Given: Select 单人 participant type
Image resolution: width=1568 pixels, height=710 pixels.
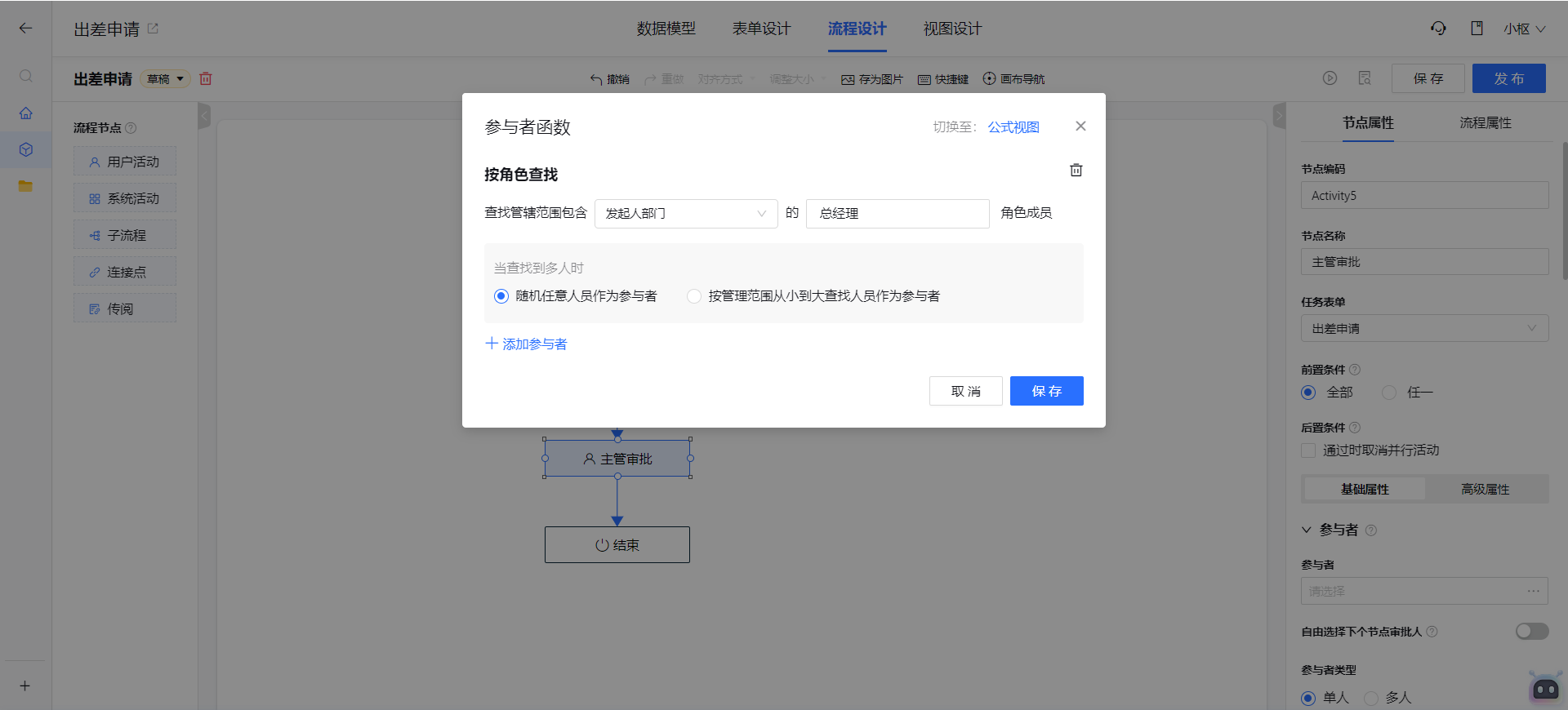Looking at the screenshot, I should (x=1308, y=698).
